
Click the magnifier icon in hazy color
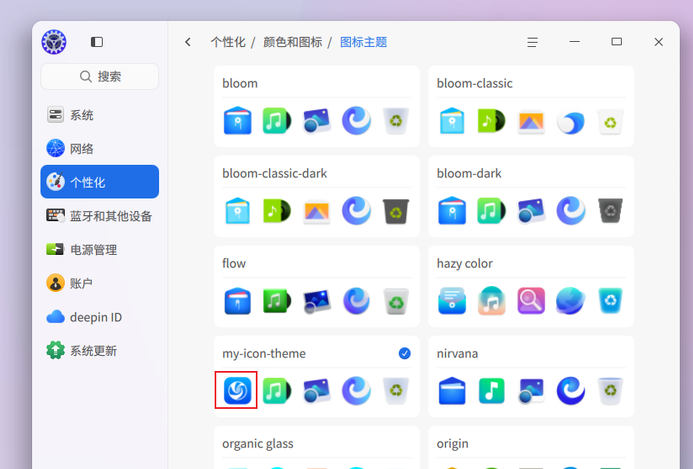531,301
